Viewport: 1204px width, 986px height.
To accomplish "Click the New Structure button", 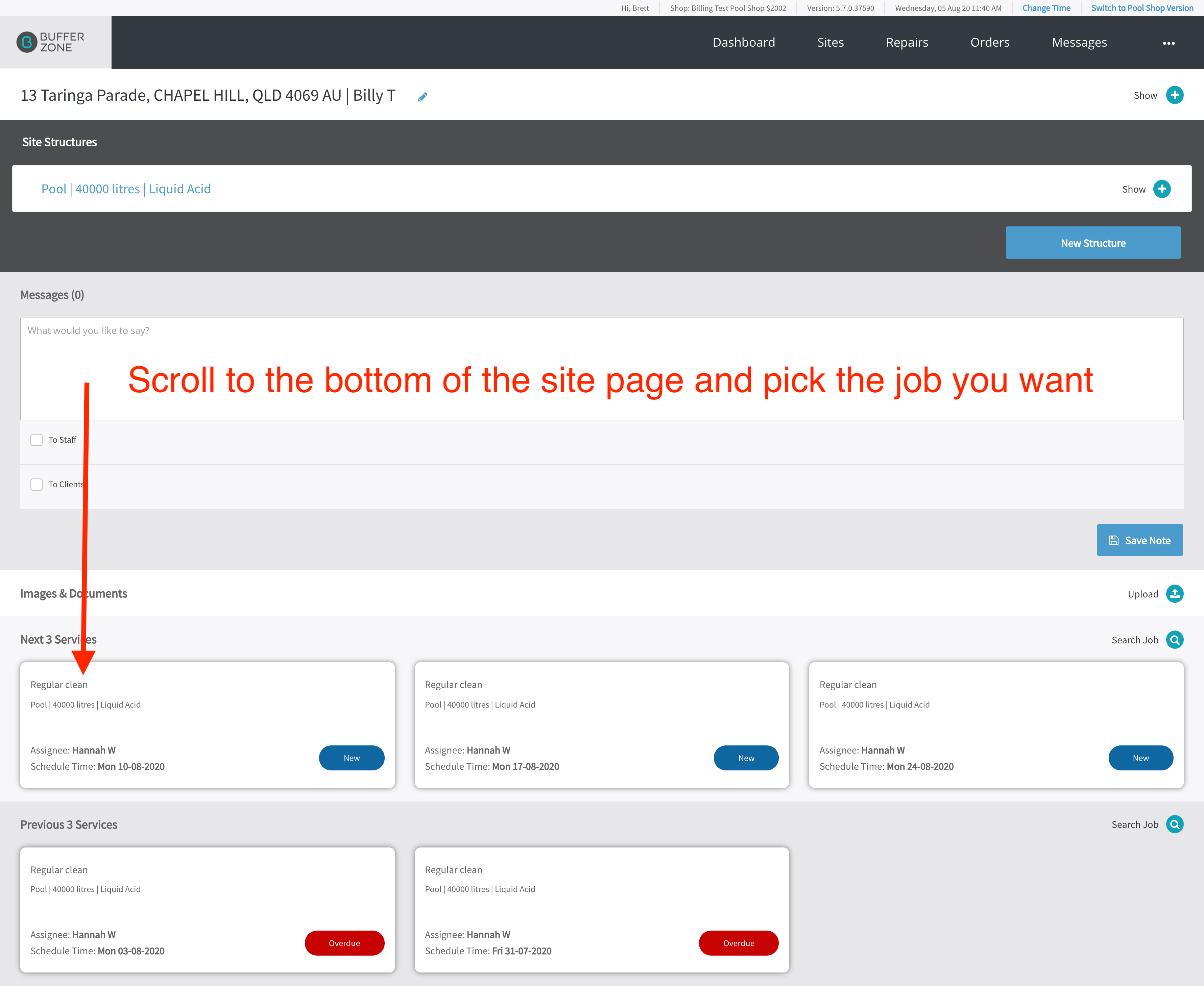I will 1093,243.
